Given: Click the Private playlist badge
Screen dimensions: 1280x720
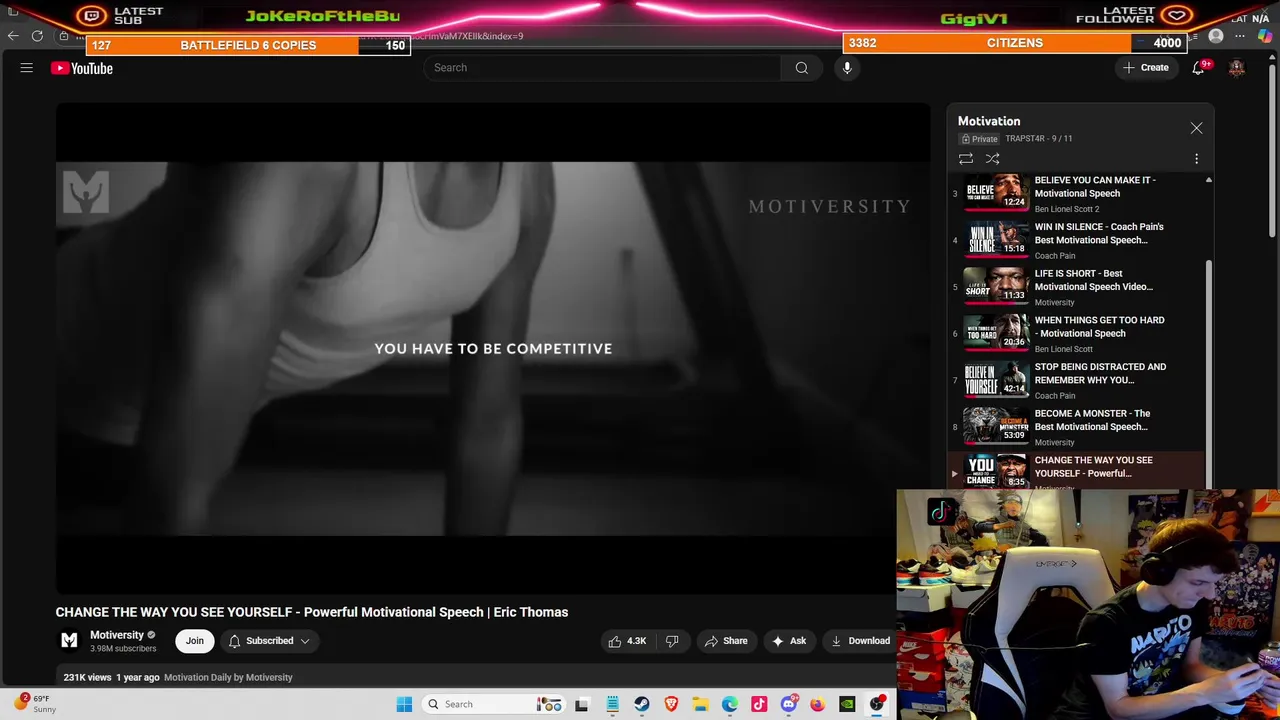Looking at the screenshot, I should [980, 139].
